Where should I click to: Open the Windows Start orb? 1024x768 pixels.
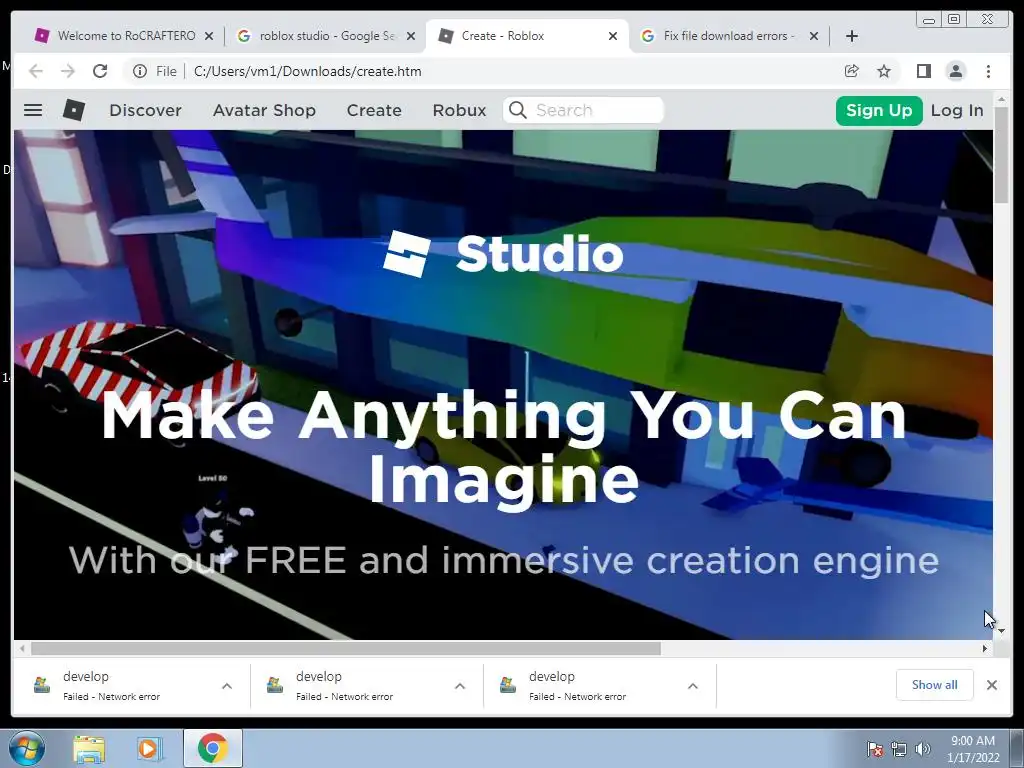pyautogui.click(x=26, y=748)
